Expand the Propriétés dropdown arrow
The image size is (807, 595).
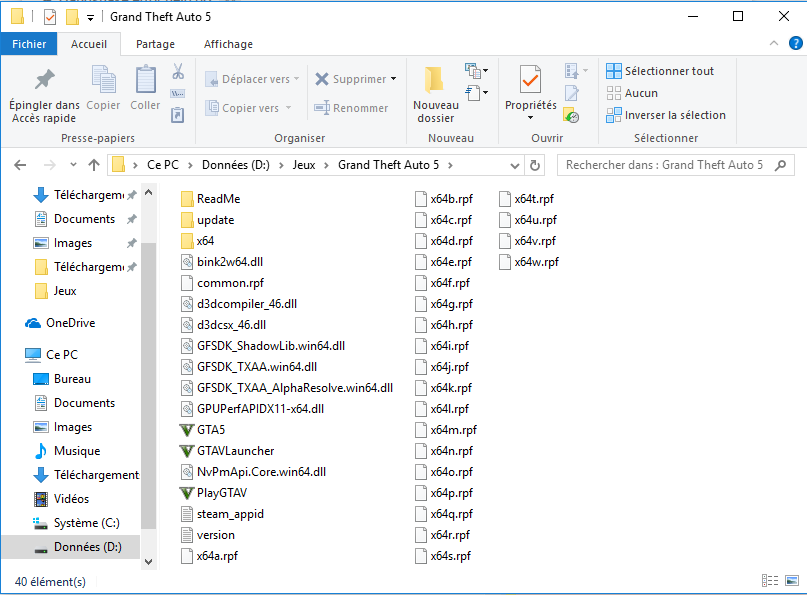531,118
